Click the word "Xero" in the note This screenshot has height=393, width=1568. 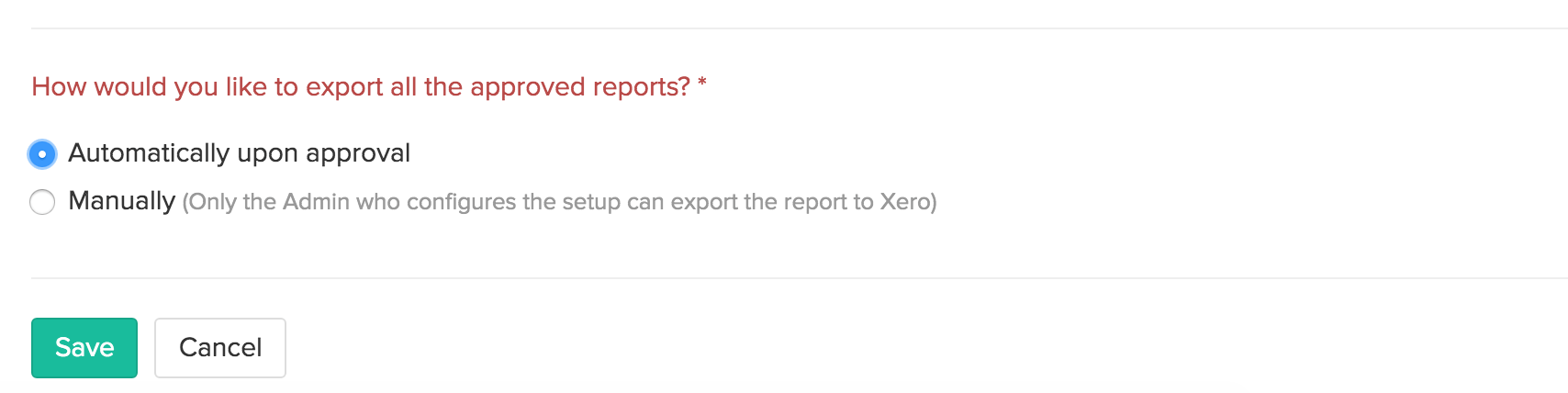coord(905,202)
